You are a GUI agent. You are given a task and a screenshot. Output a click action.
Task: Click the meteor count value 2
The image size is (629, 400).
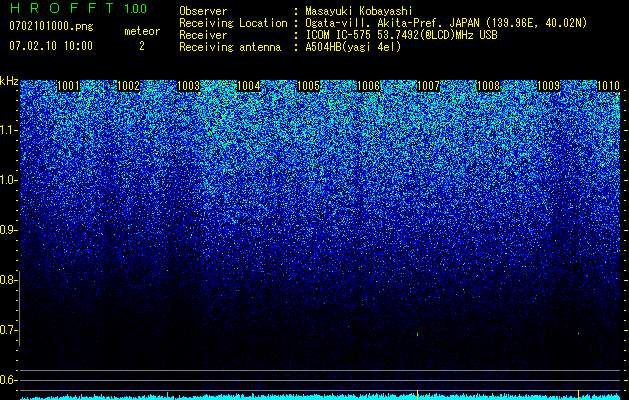(142, 46)
